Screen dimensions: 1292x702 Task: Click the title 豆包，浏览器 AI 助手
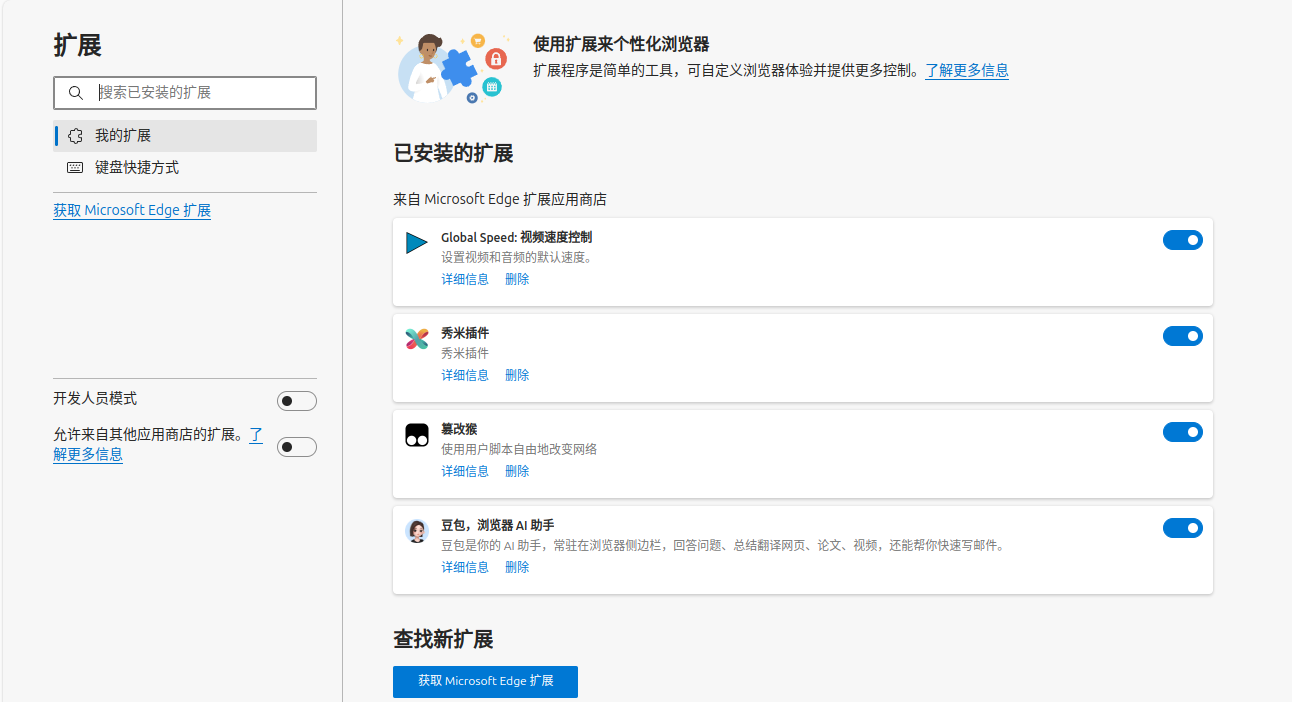497,525
